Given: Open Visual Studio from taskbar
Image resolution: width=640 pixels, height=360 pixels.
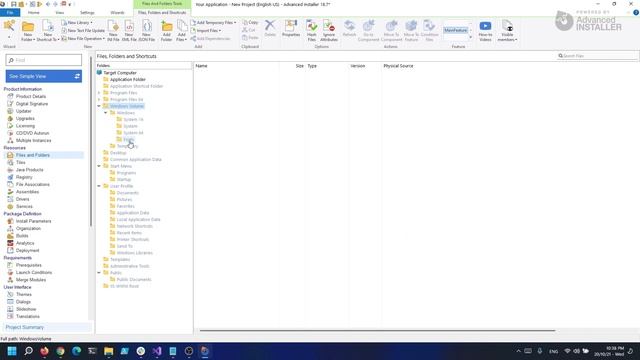Looking at the screenshot, I should [x=157, y=351].
